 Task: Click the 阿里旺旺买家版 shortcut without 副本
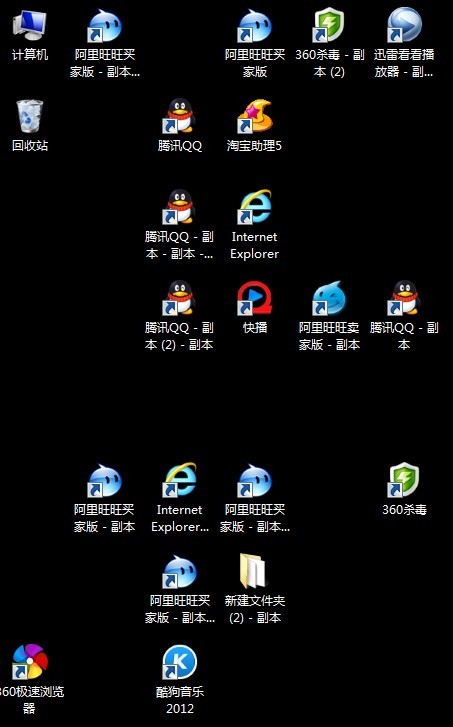point(255,43)
